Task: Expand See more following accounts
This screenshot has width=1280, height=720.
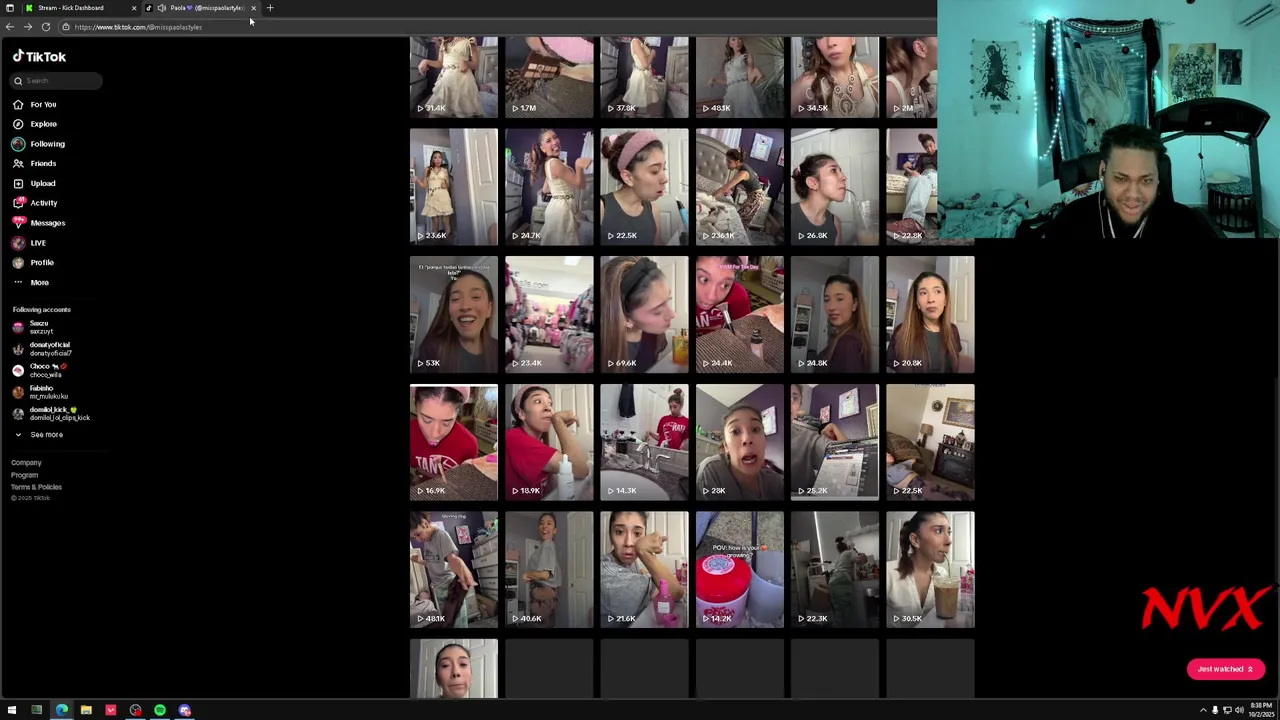Action: [39, 435]
